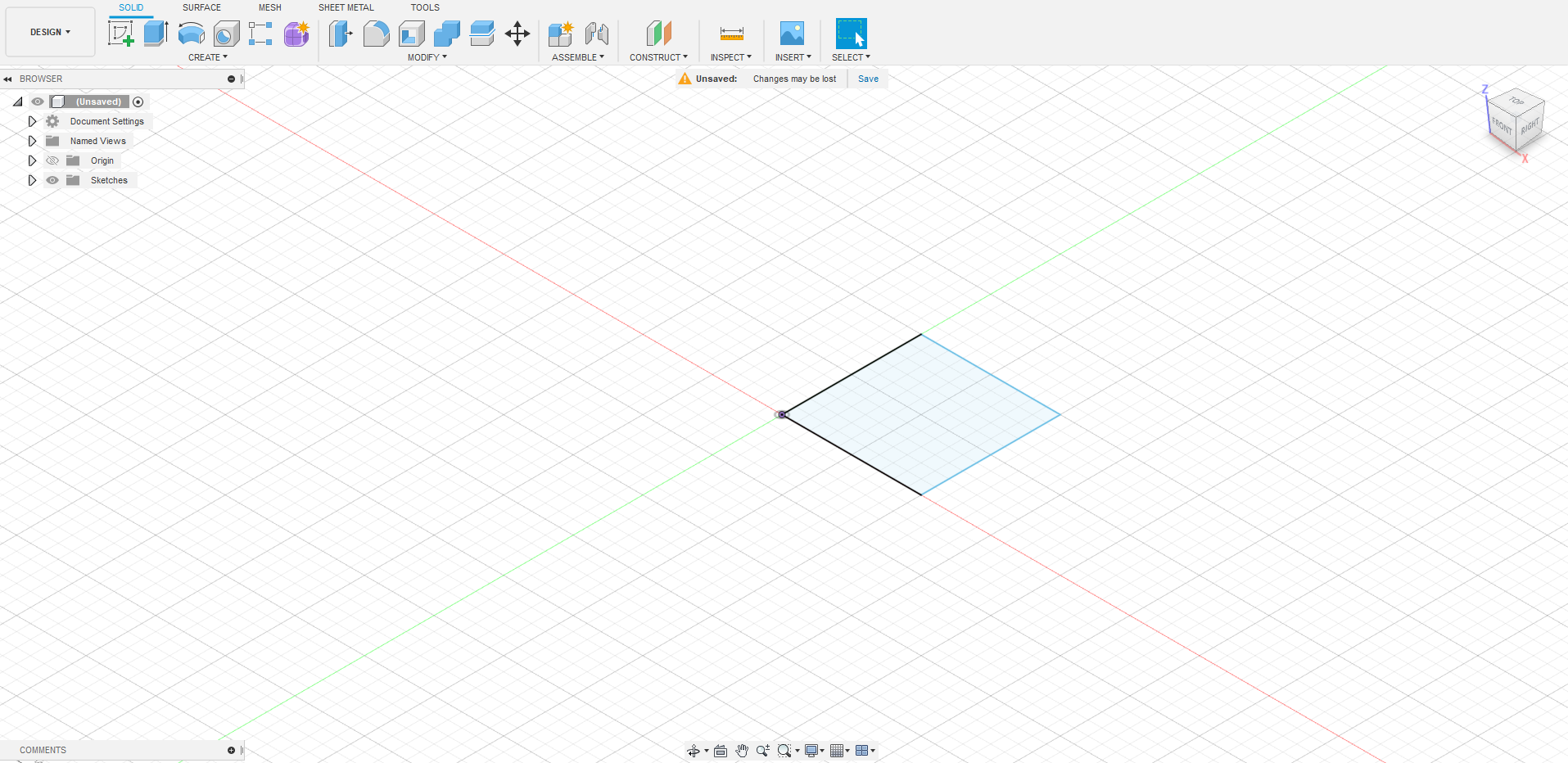1568x763 pixels.
Task: Show the hidden Origin folder
Action: pyautogui.click(x=52, y=160)
